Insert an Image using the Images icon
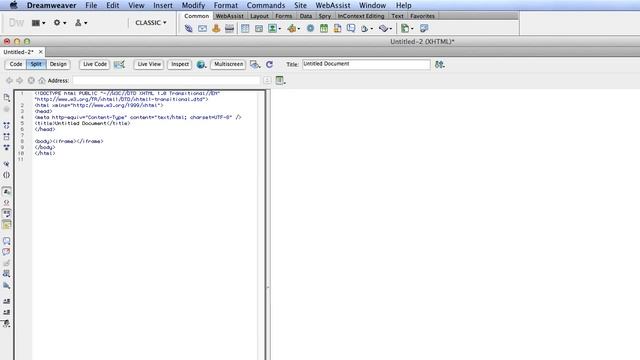 [x=274, y=29]
